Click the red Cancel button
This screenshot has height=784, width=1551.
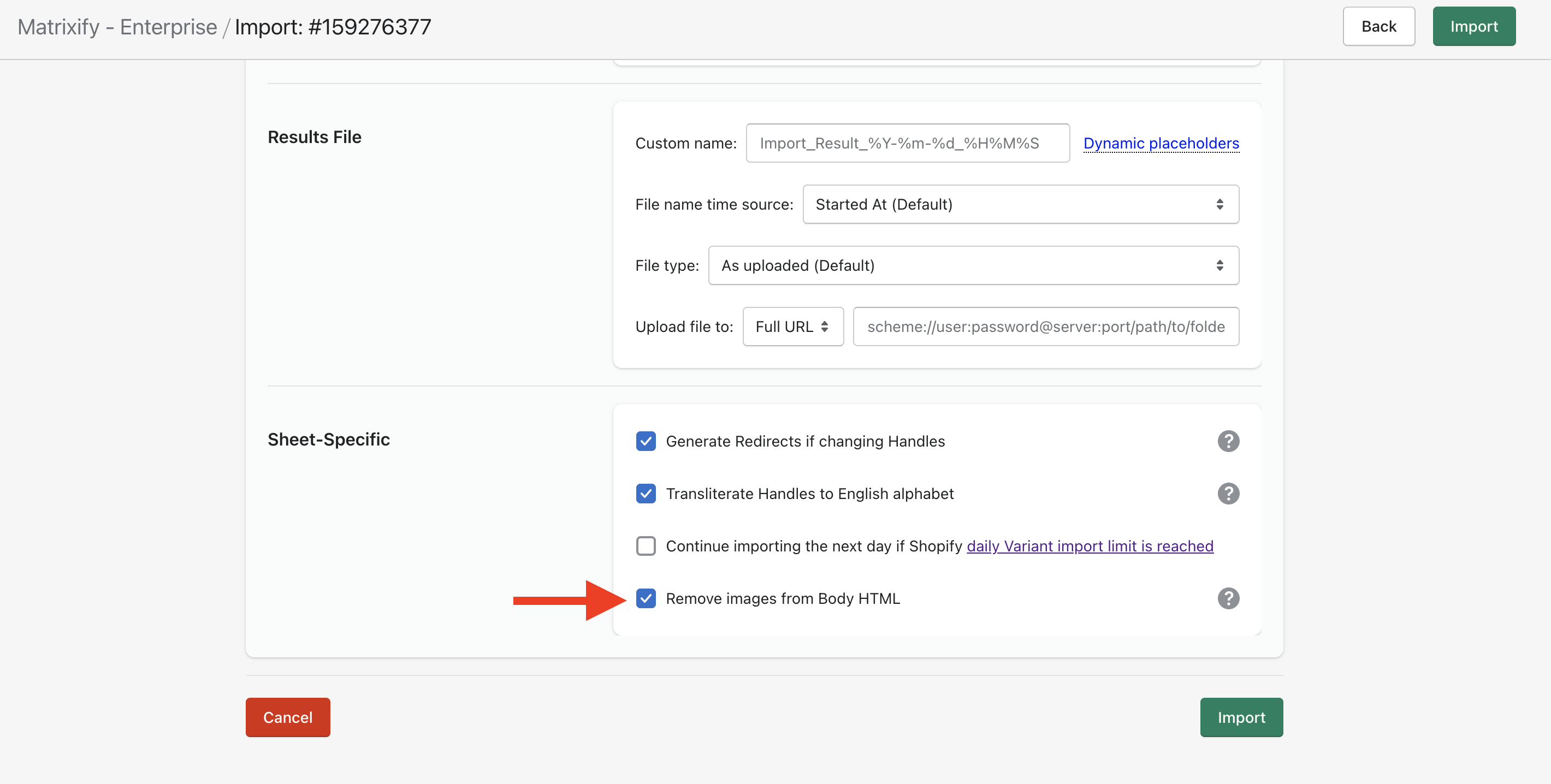pyautogui.click(x=287, y=717)
